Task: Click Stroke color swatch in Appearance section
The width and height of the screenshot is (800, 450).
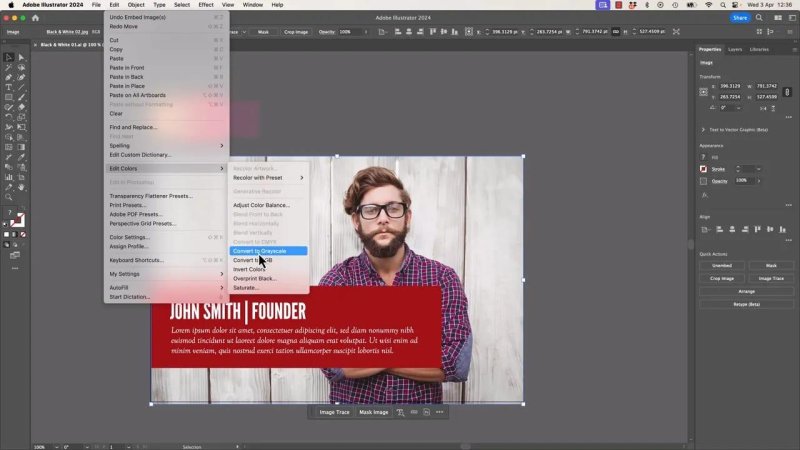Action: (704, 169)
